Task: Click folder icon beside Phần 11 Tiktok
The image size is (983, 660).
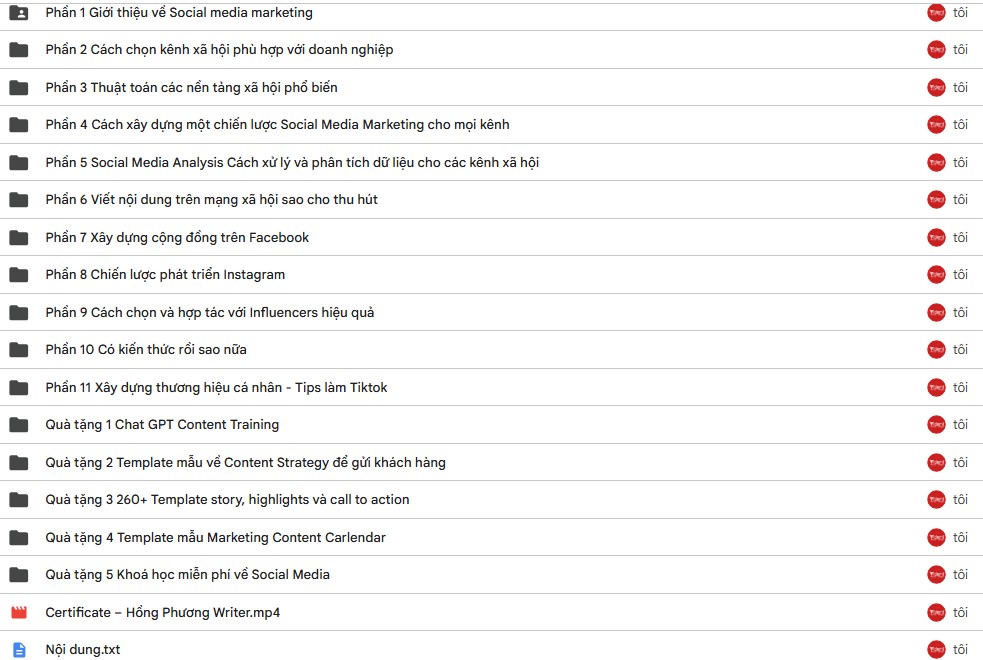Action: pyautogui.click(x=19, y=387)
